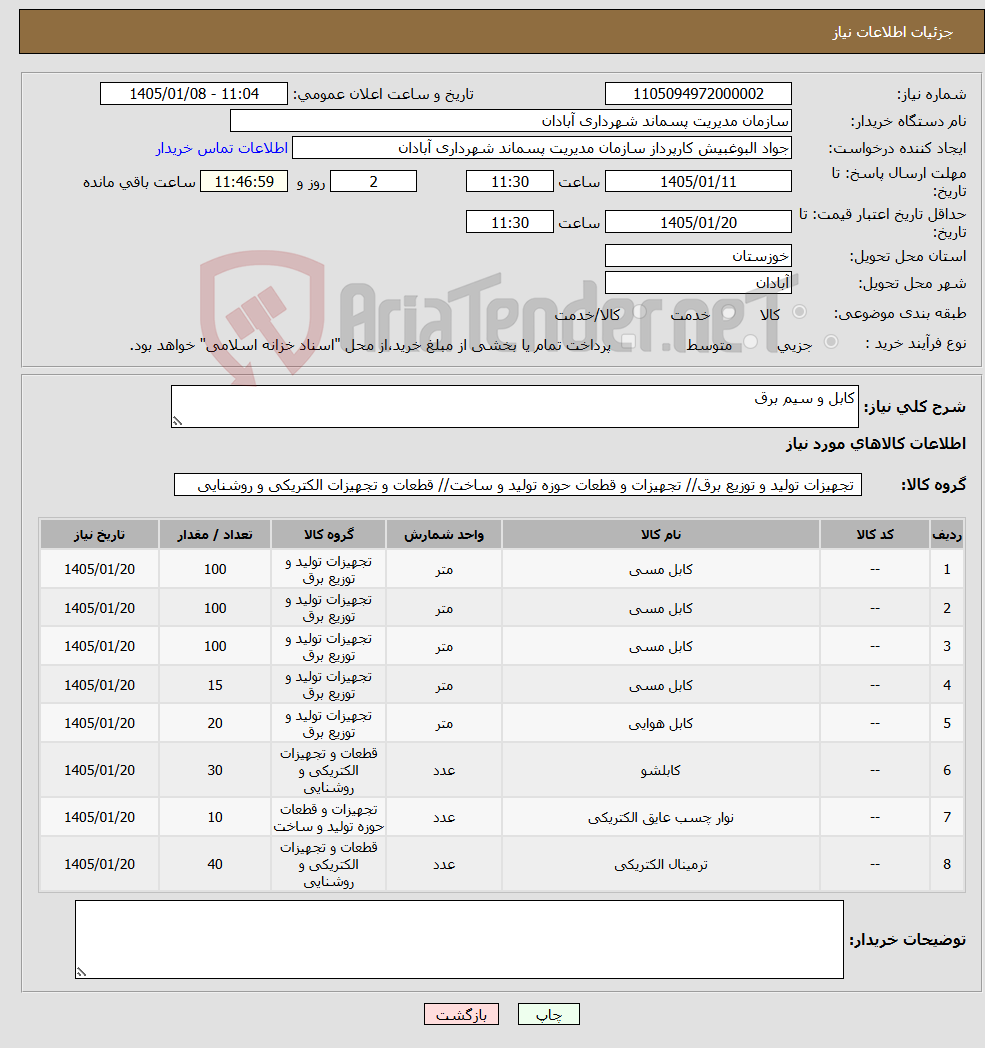The width and height of the screenshot is (985, 1048).
Task: Click the آبادان delivery city field
Action: pos(698,283)
